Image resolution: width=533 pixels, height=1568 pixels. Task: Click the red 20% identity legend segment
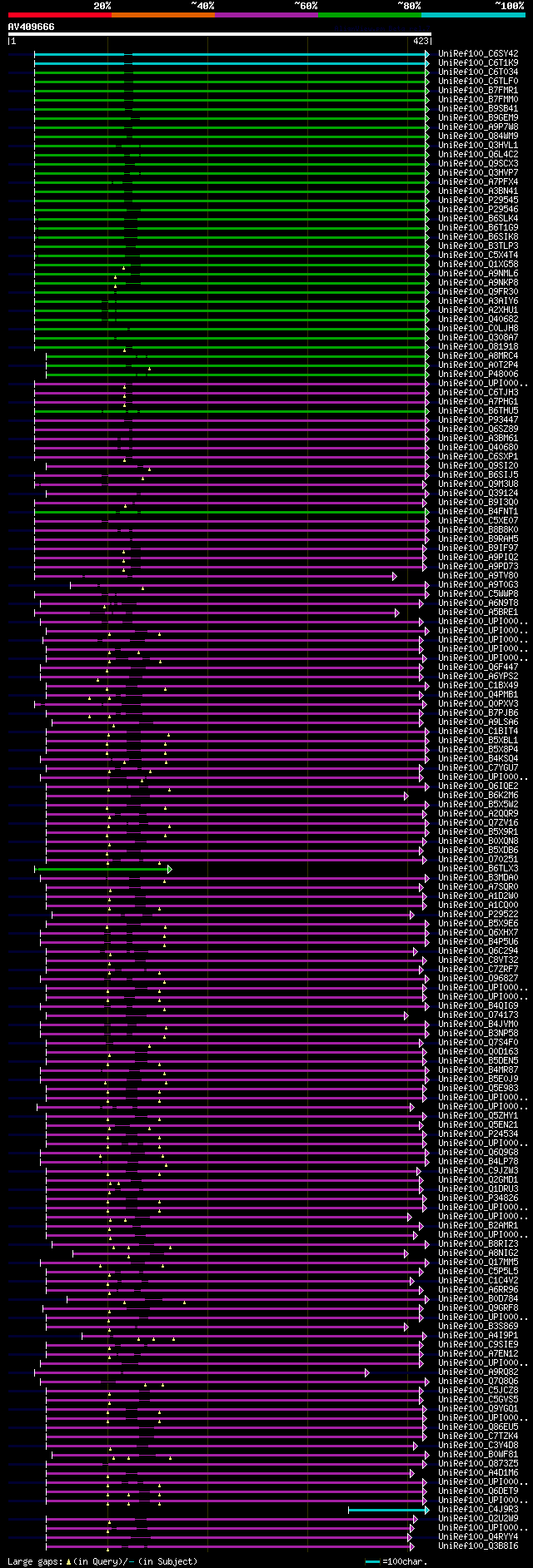tap(59, 15)
